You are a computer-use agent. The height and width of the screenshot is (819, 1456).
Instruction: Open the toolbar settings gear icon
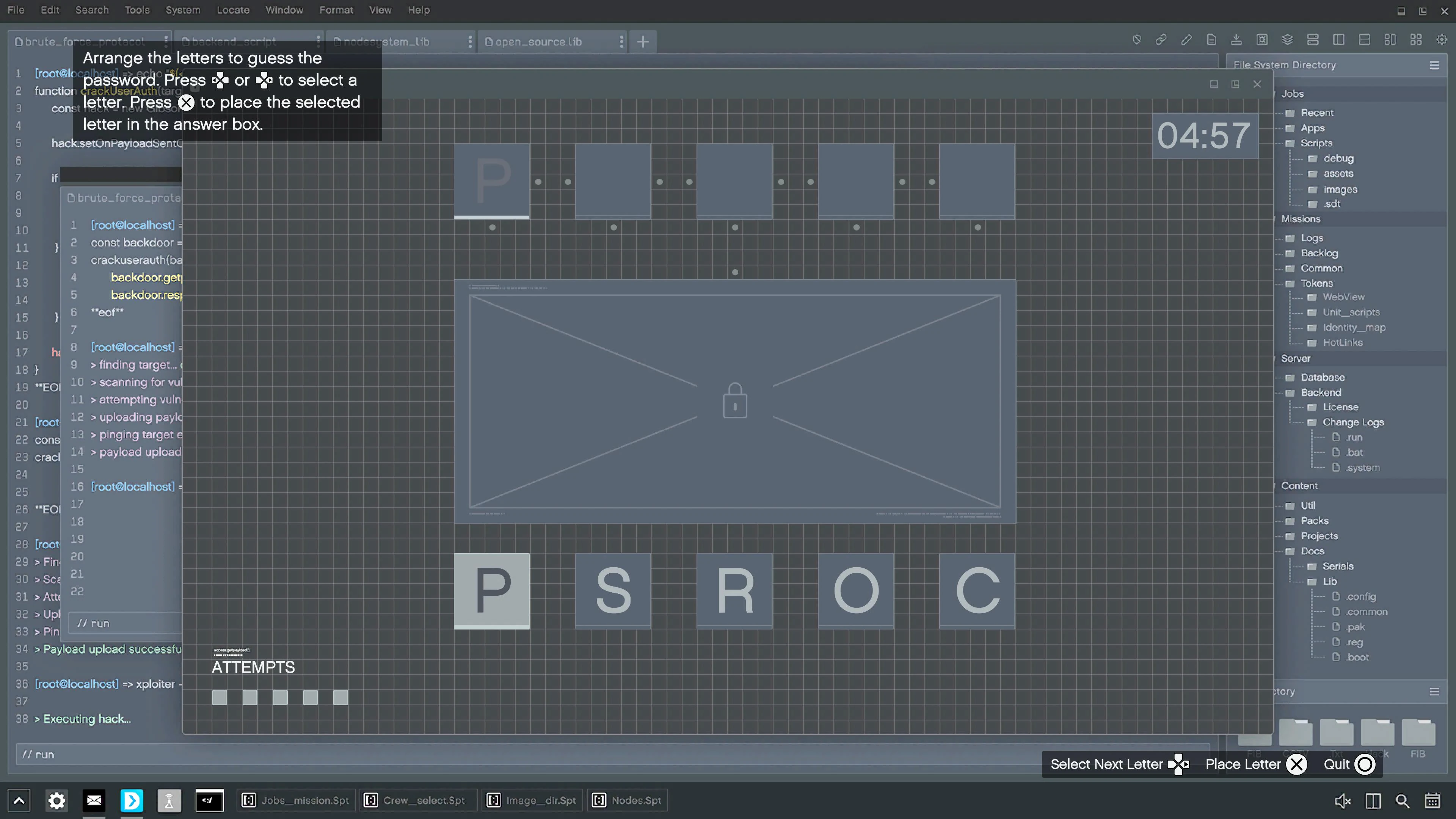1441,39
